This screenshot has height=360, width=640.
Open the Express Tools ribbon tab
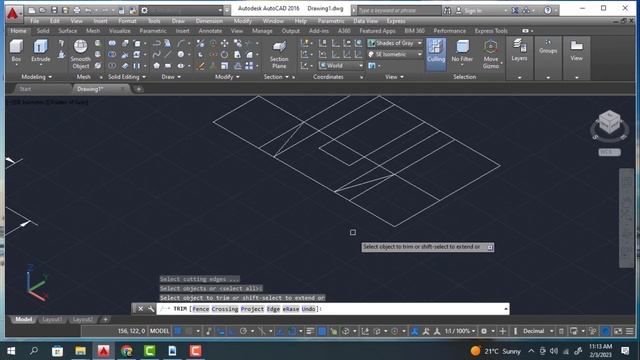[491, 31]
